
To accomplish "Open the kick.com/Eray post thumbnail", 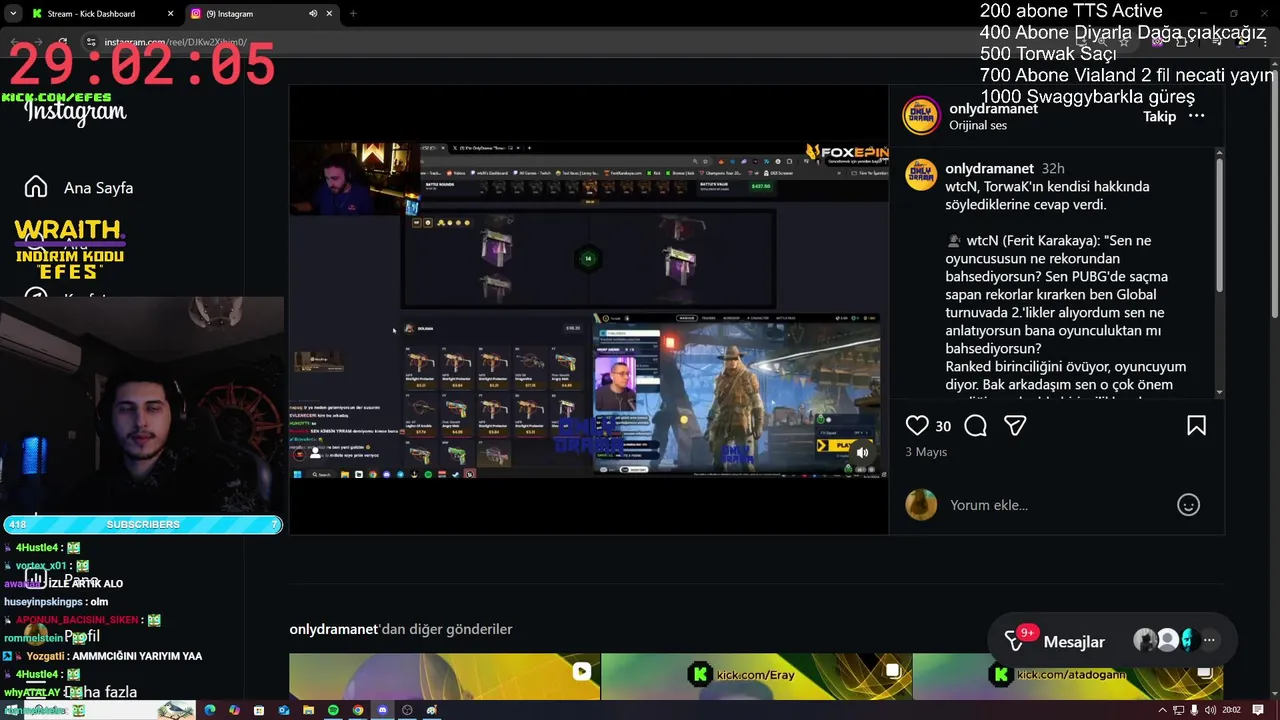I will [x=756, y=677].
